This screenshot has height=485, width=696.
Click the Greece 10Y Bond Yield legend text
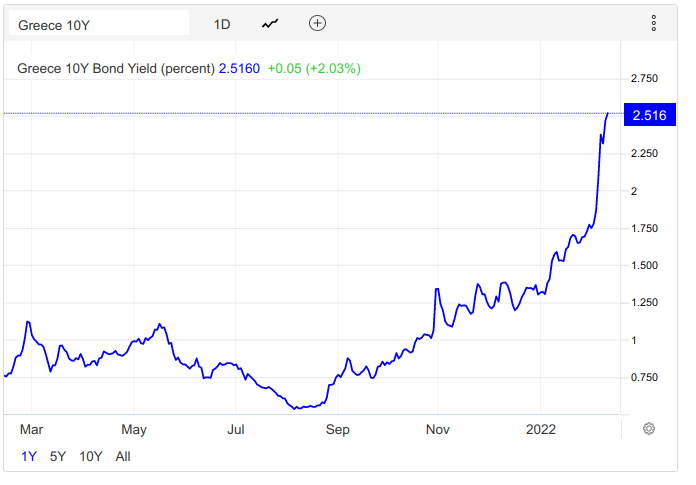point(116,68)
